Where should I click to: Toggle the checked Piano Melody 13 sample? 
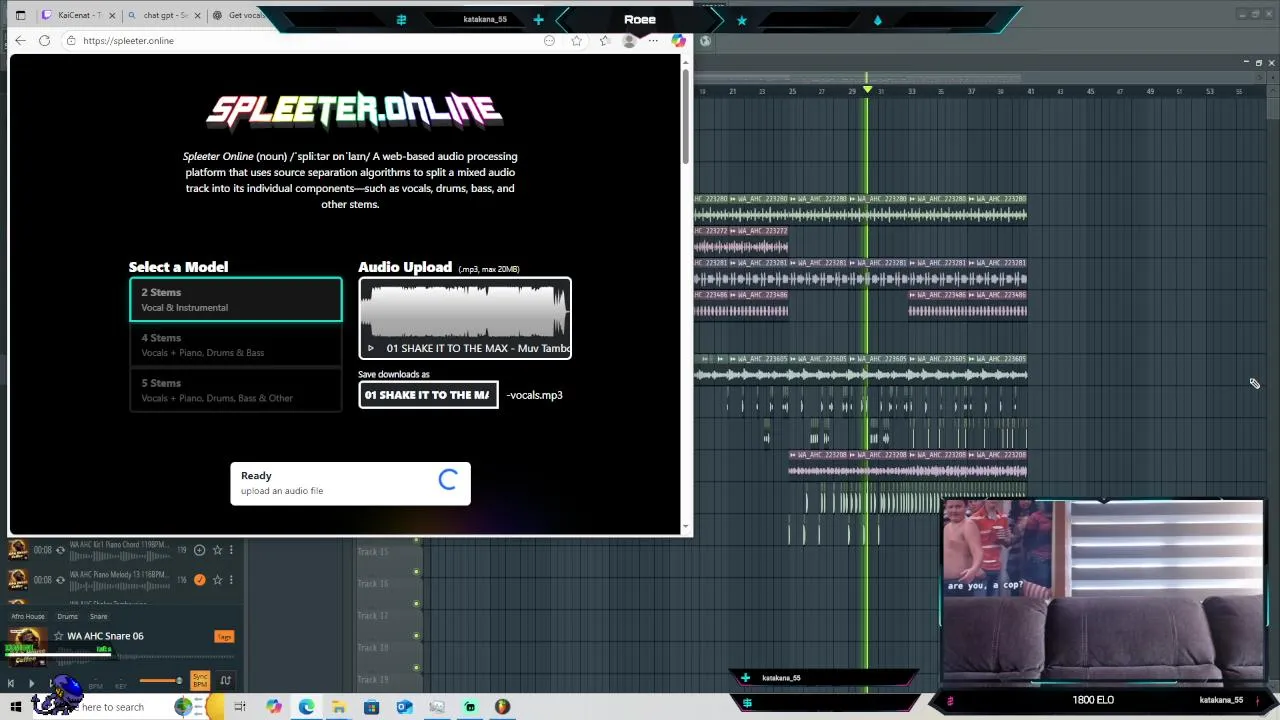(199, 580)
